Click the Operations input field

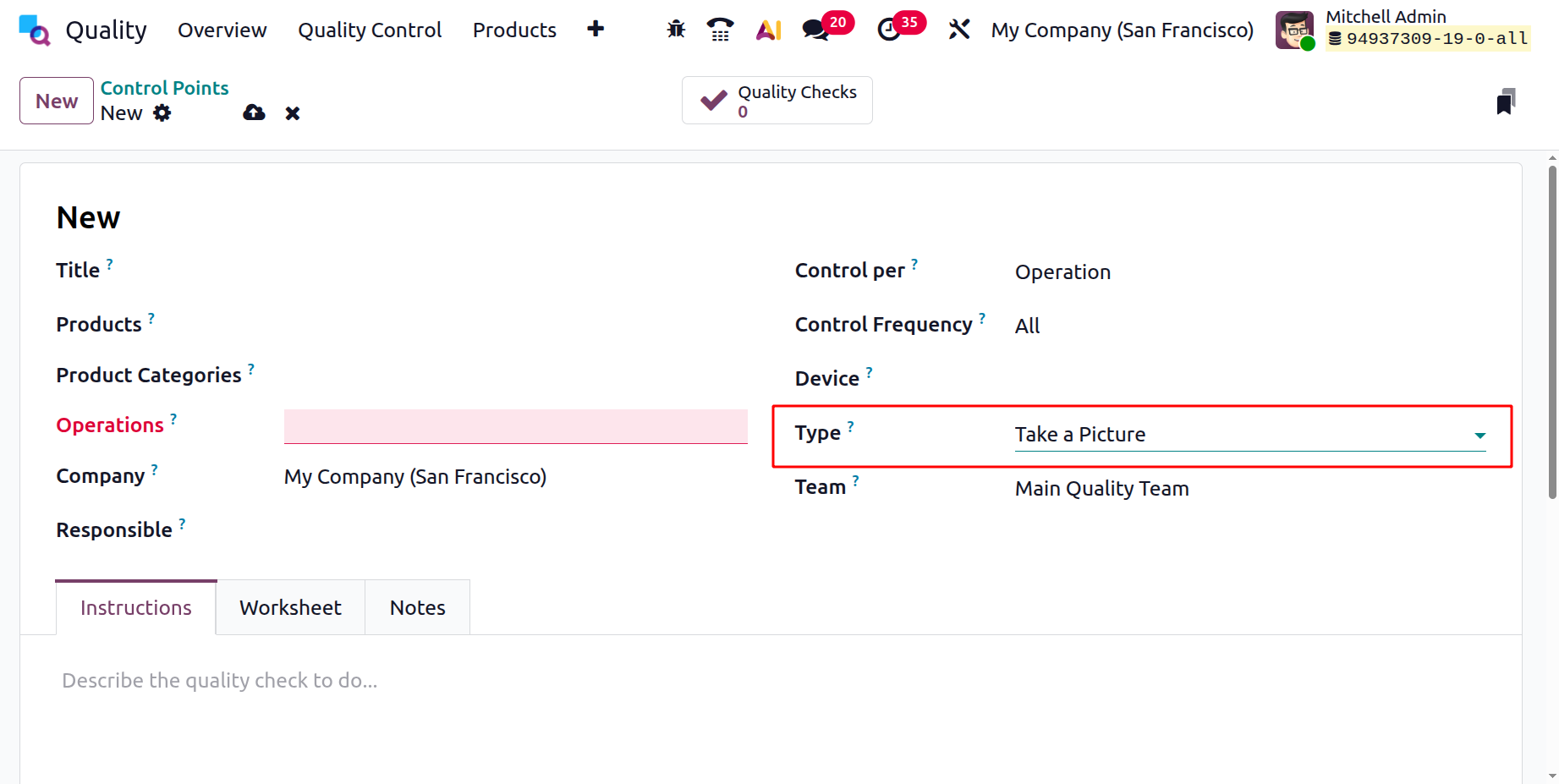coord(515,426)
